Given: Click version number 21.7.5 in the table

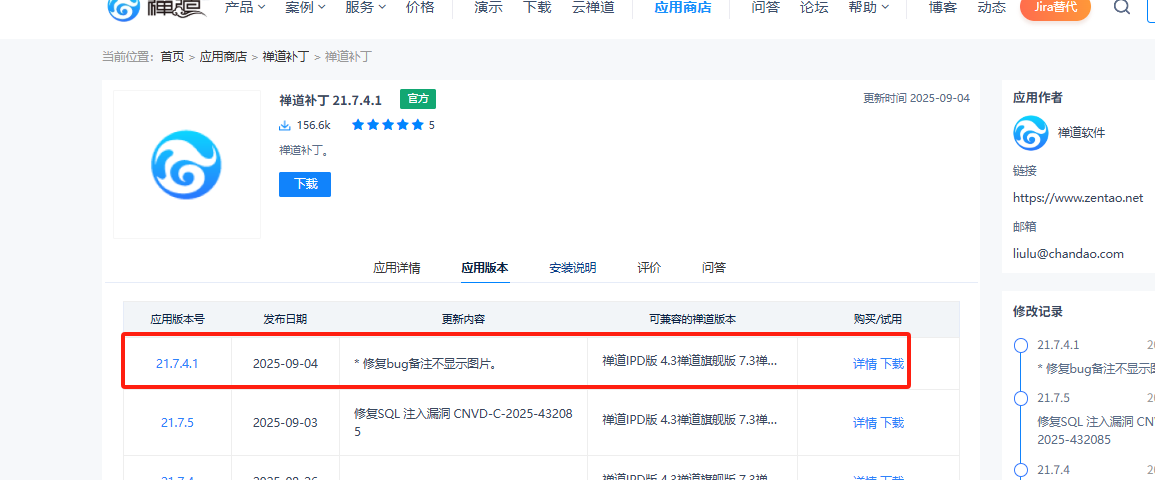Looking at the screenshot, I should (178, 423).
